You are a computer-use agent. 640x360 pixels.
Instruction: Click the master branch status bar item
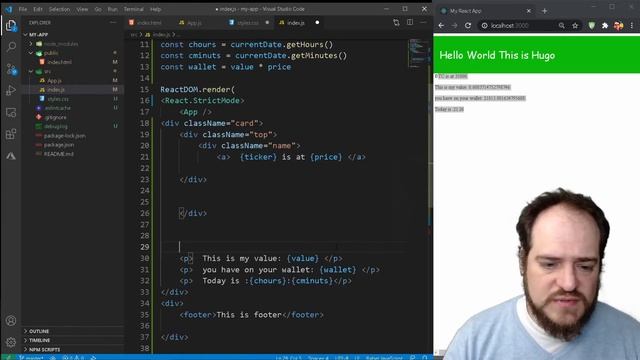31,358
